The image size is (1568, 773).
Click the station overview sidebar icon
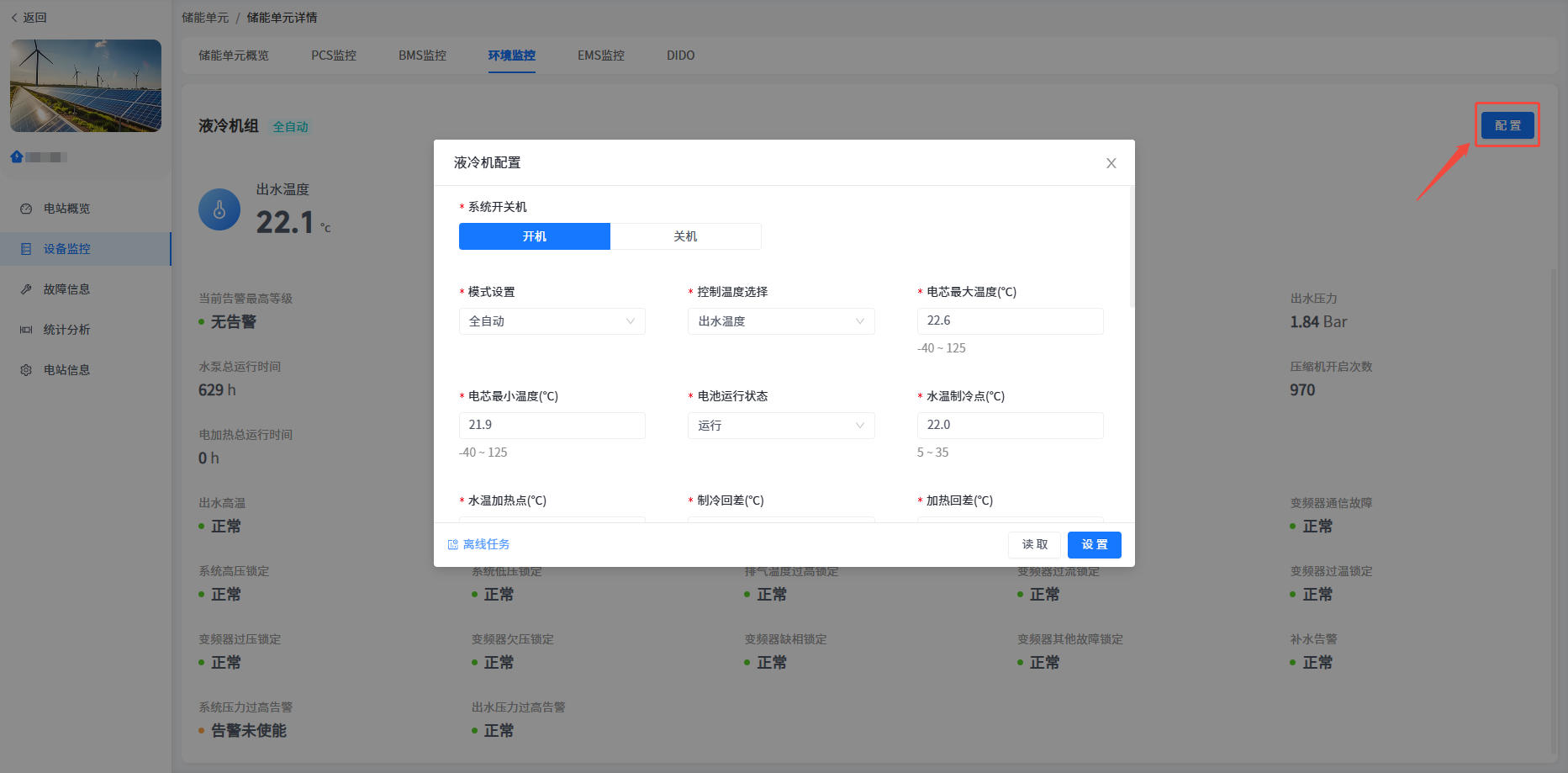[x=26, y=209]
